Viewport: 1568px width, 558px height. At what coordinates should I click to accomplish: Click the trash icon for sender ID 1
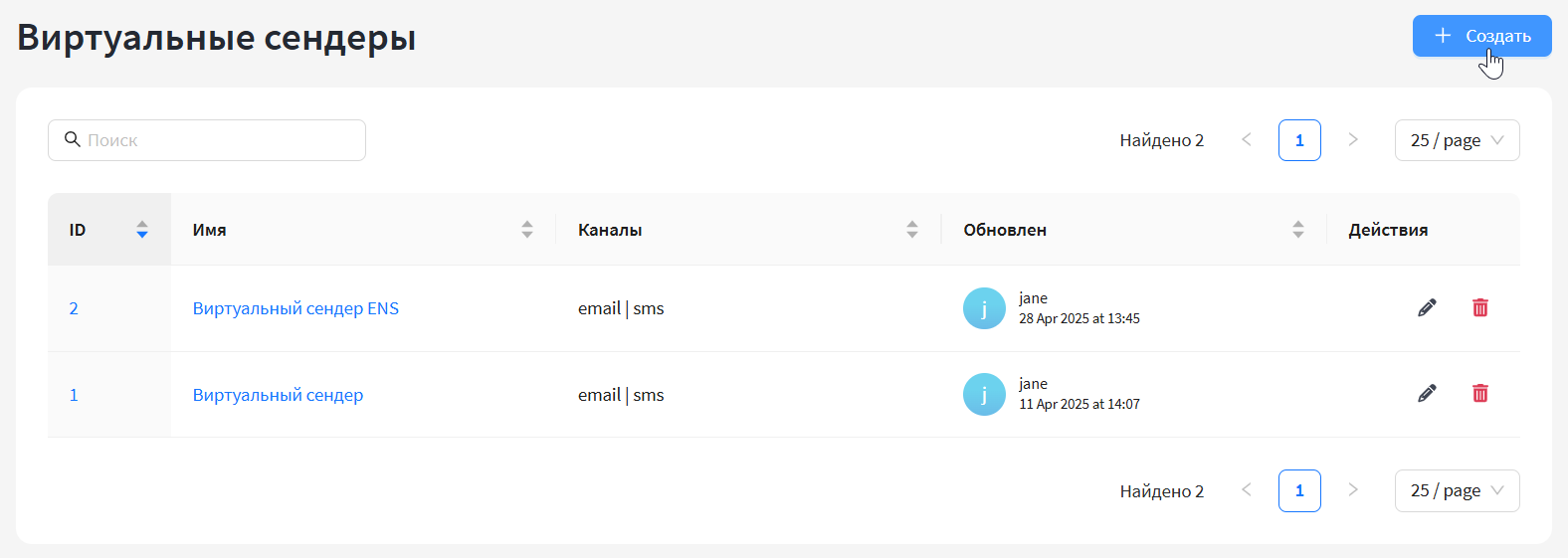pyautogui.click(x=1480, y=393)
